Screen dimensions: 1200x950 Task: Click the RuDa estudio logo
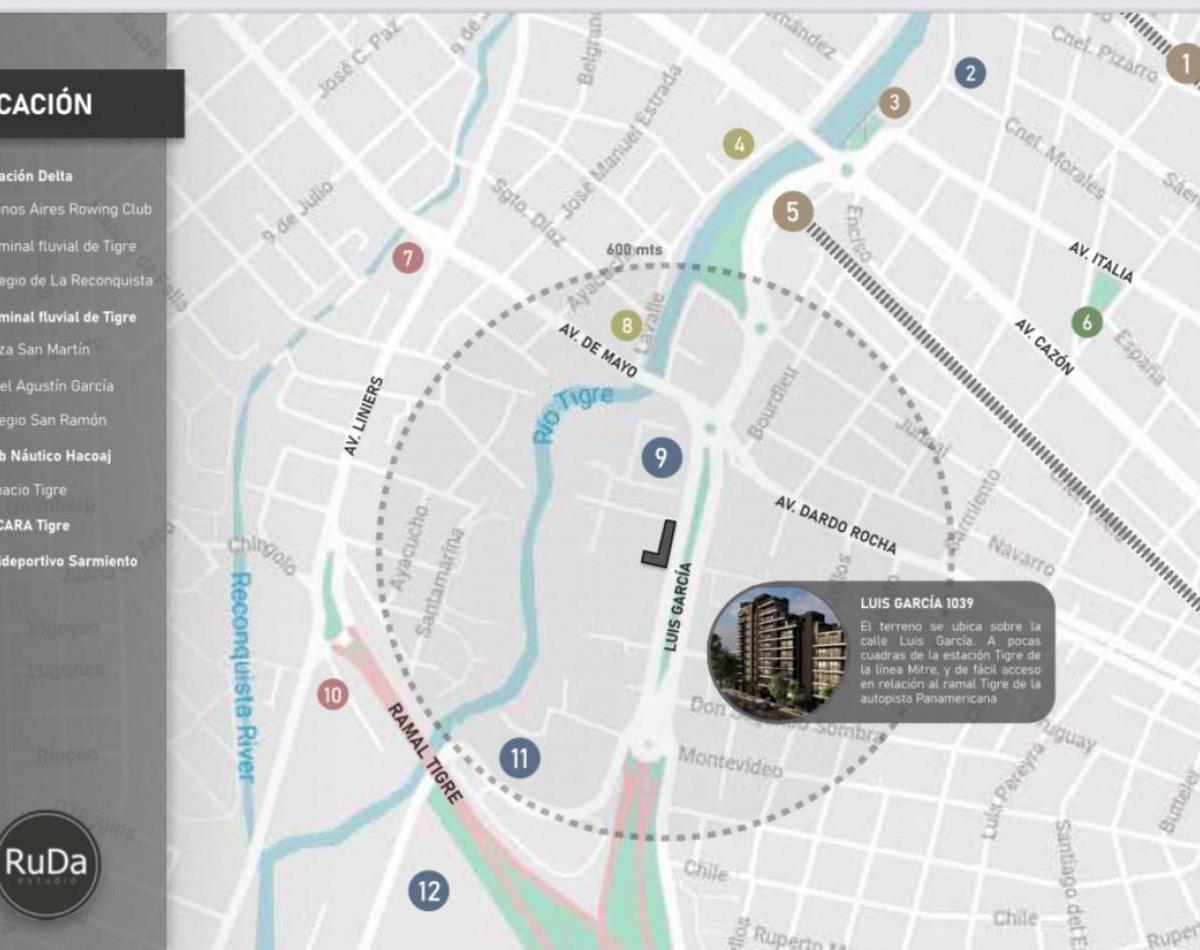click(49, 864)
